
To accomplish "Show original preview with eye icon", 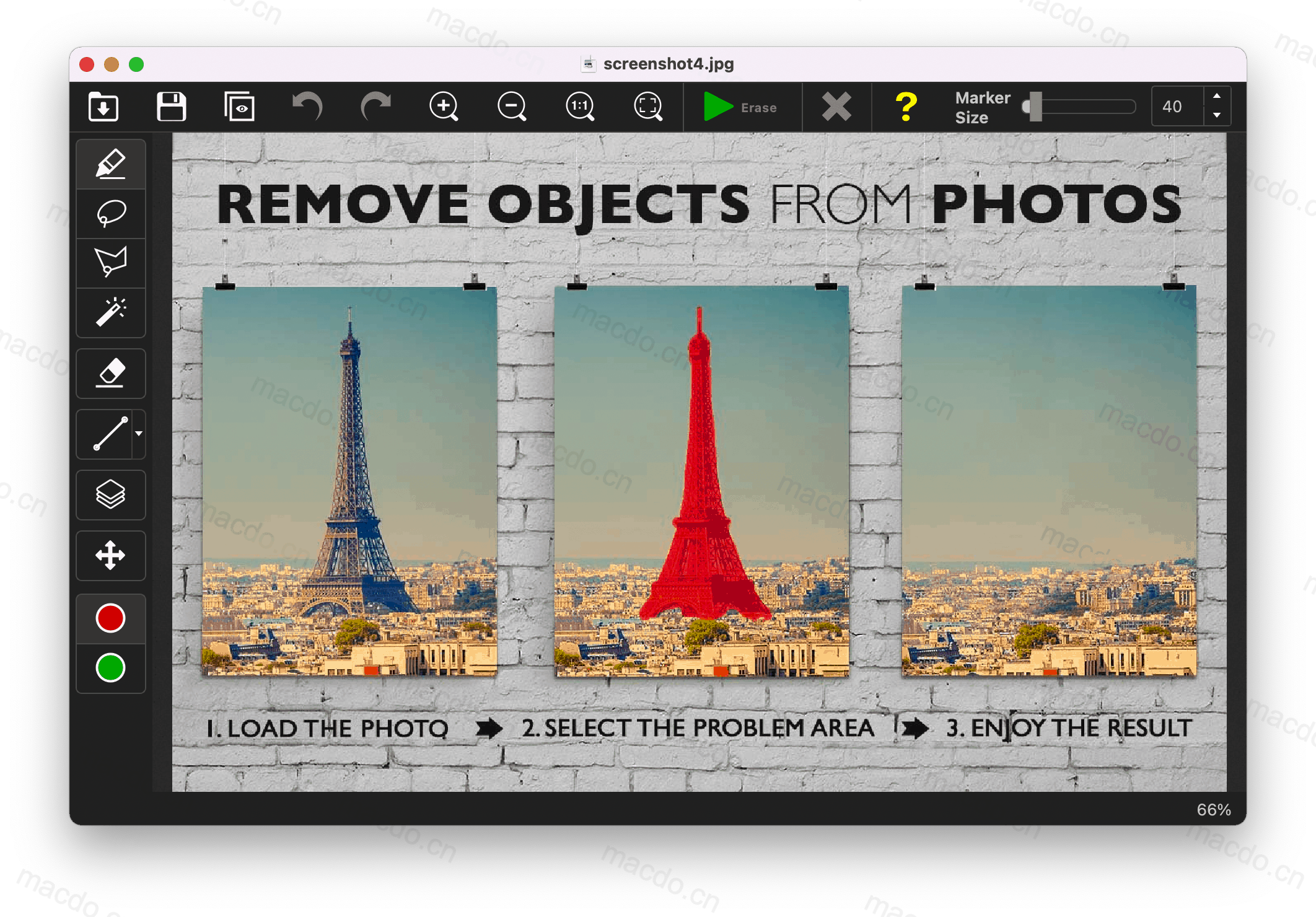I will [x=239, y=107].
